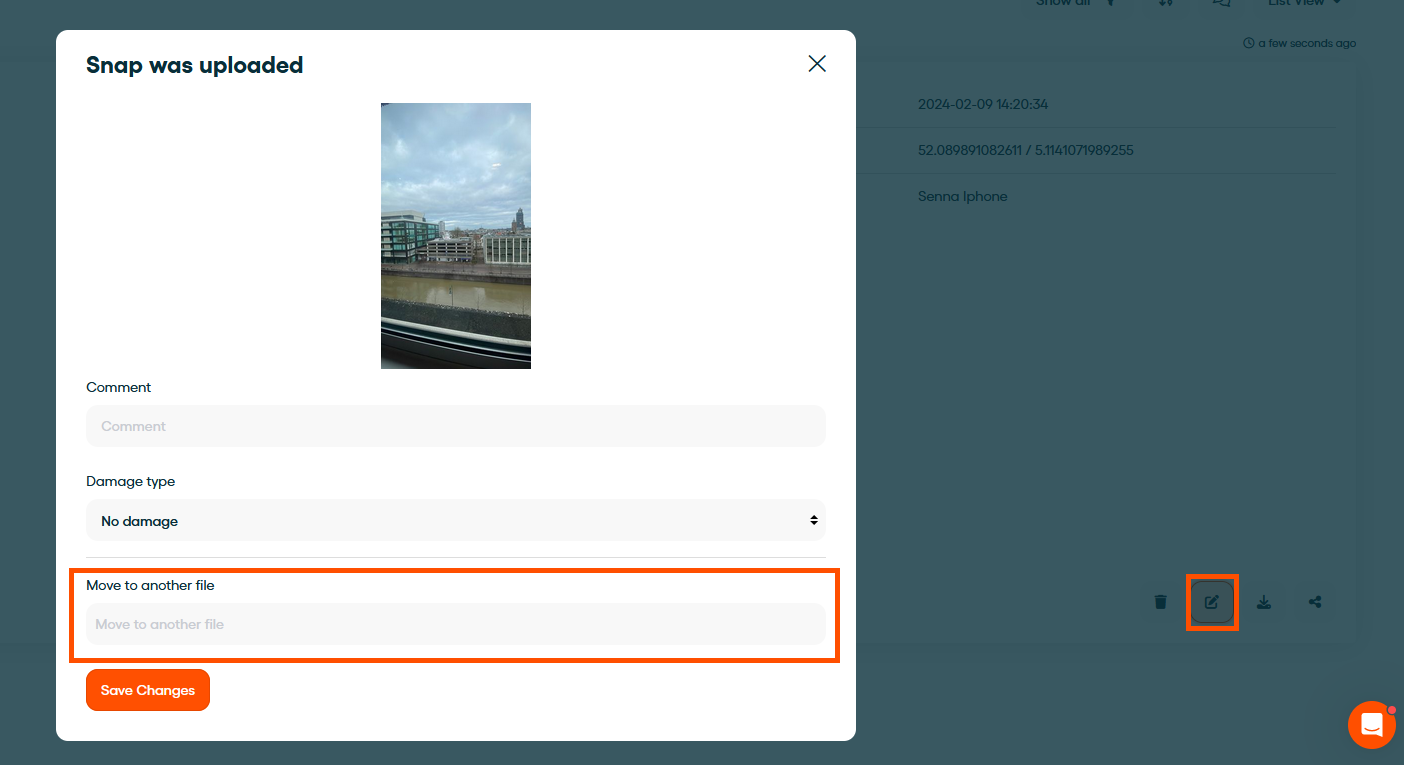The height and width of the screenshot is (765, 1404).
Task: Delete the snap with the trash icon
Action: tap(1160, 602)
